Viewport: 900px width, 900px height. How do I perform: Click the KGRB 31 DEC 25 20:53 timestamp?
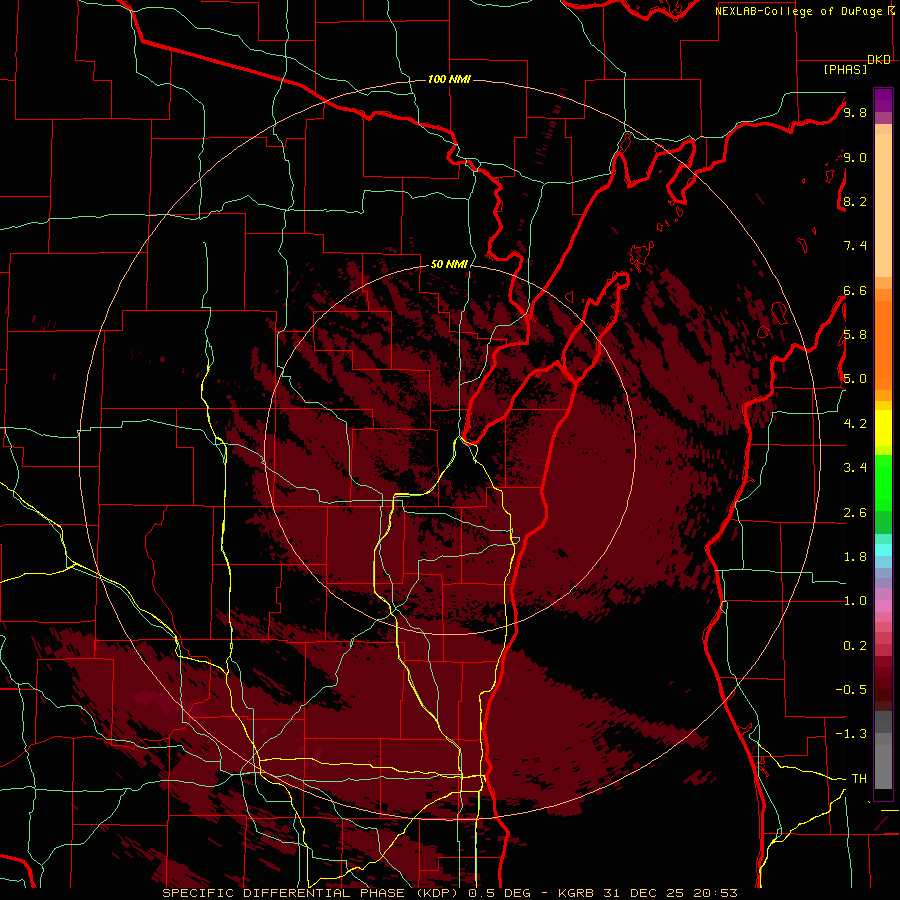click(648, 893)
